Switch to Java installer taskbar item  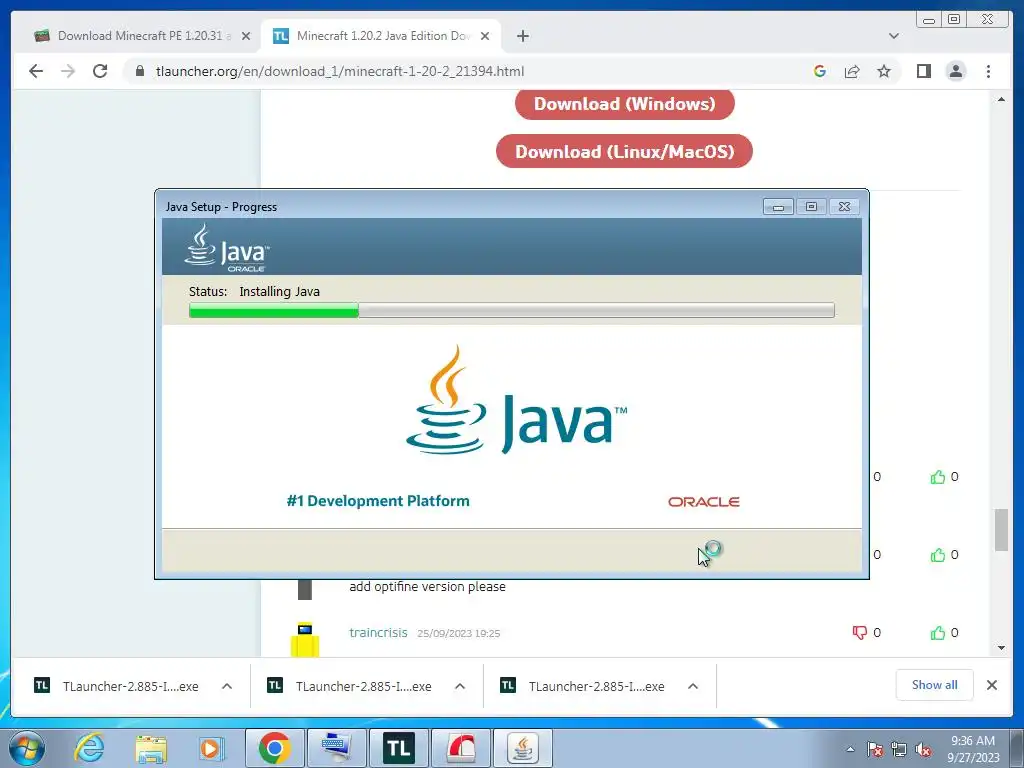coord(522,748)
